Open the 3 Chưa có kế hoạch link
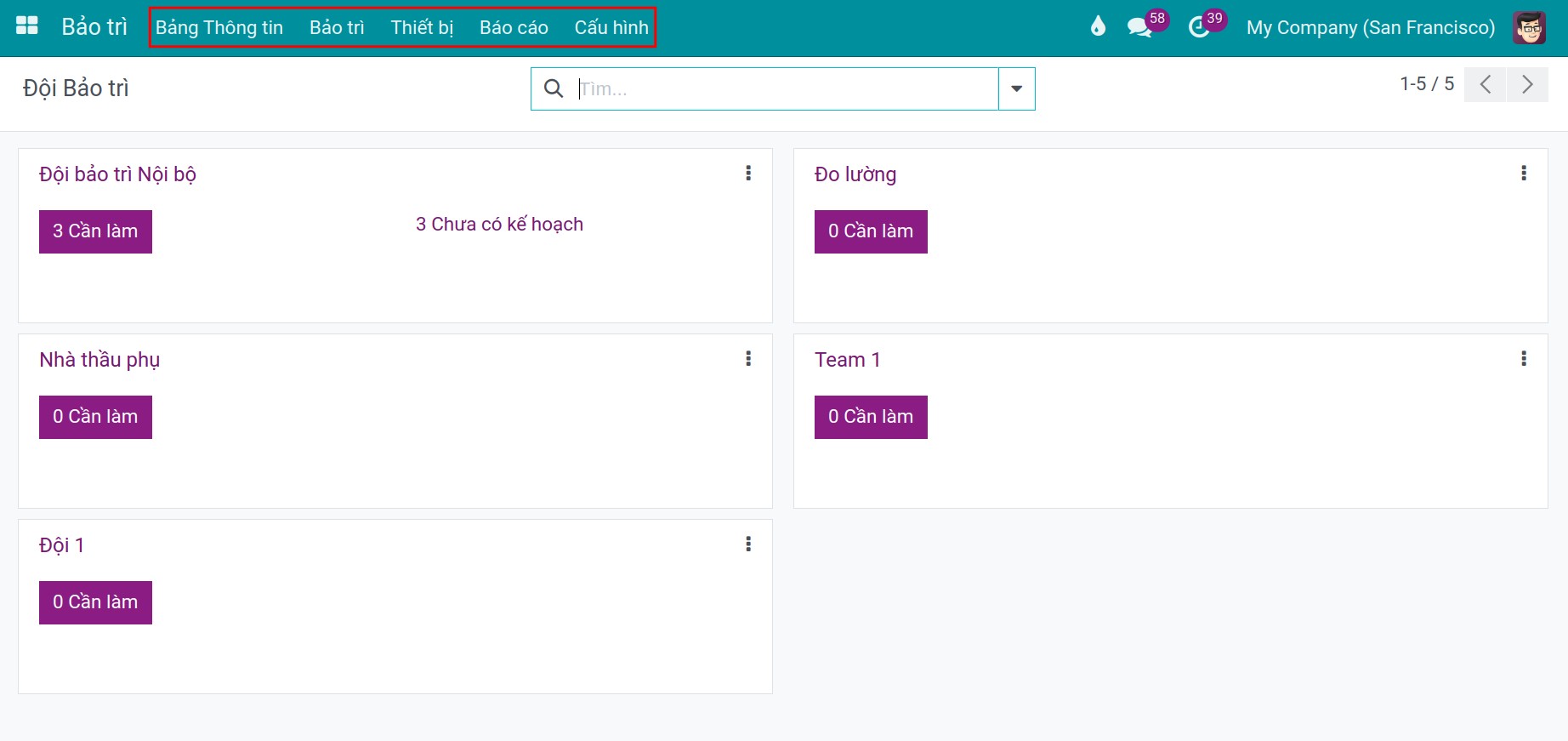 click(499, 225)
